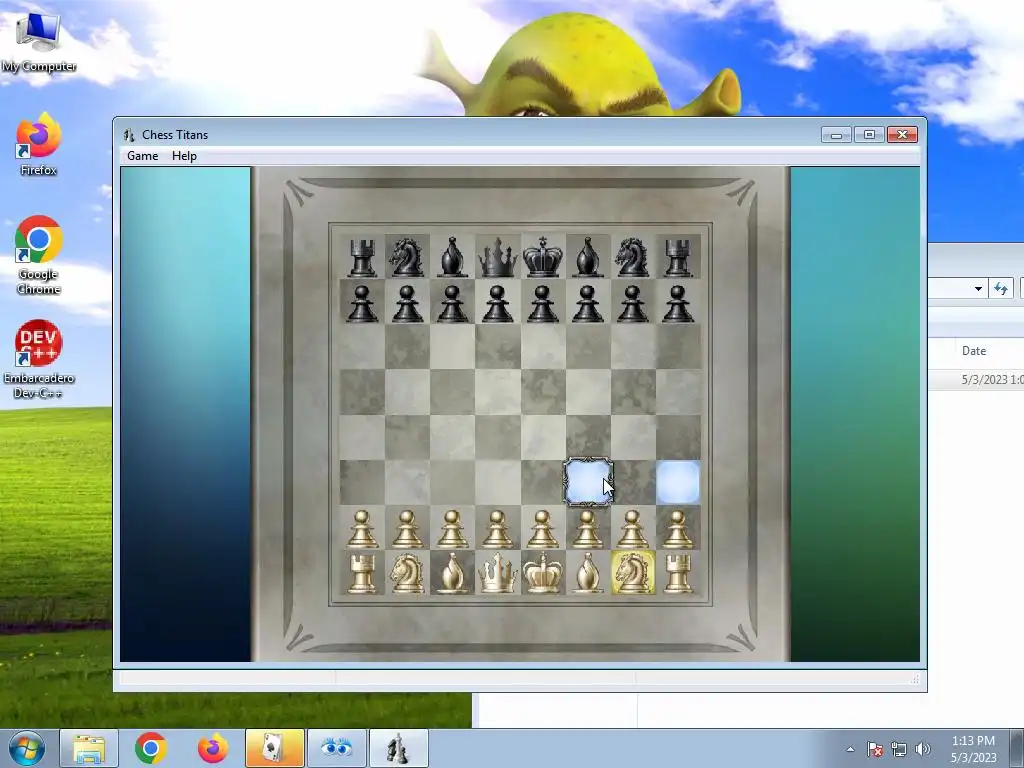Viewport: 1024px width, 768px height.
Task: Expand the address dropdown in background window
Action: (x=978, y=289)
